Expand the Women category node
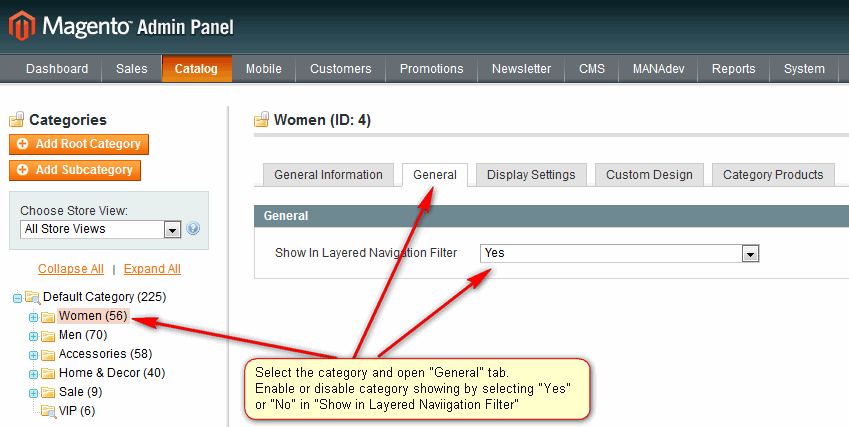The width and height of the screenshot is (849, 427). tap(33, 317)
